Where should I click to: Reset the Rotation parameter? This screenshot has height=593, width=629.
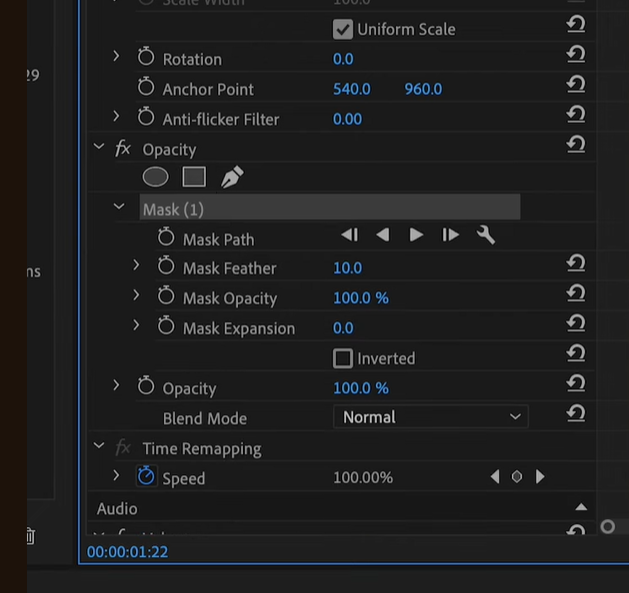[x=576, y=54]
